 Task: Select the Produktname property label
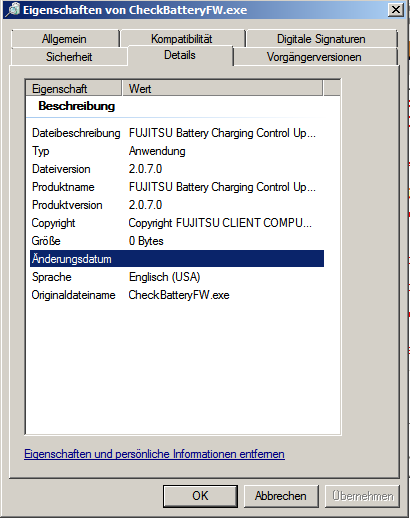click(63, 187)
